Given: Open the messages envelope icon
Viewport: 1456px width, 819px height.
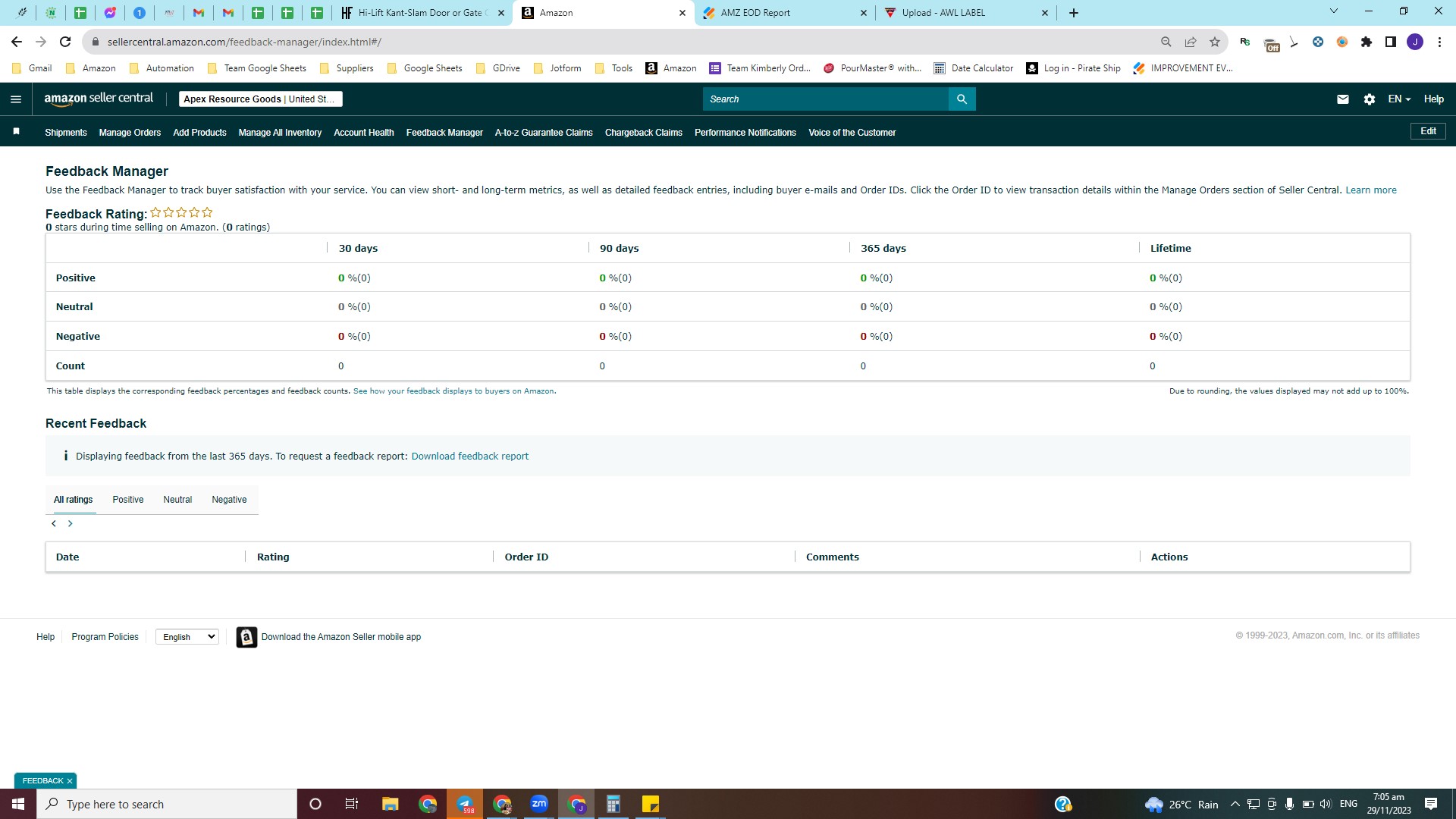Looking at the screenshot, I should point(1343,99).
